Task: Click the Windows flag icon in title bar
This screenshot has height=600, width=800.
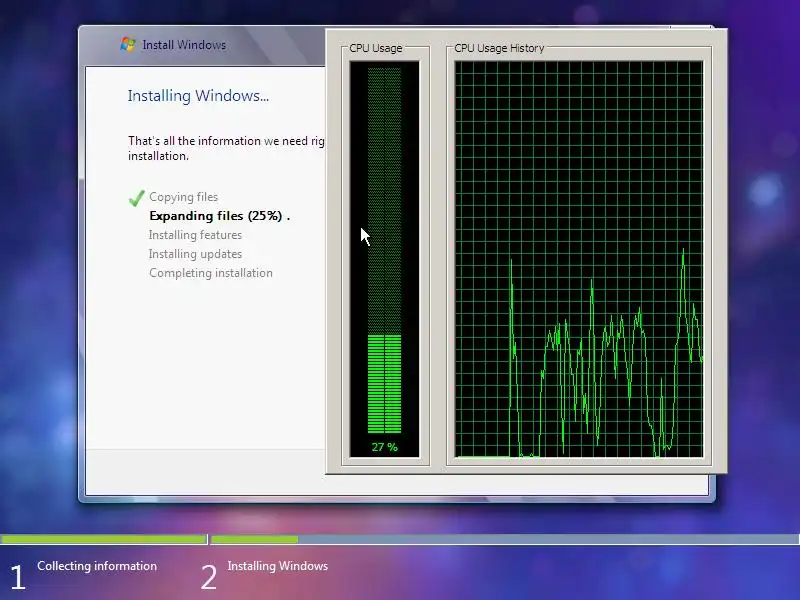Action: (128, 44)
